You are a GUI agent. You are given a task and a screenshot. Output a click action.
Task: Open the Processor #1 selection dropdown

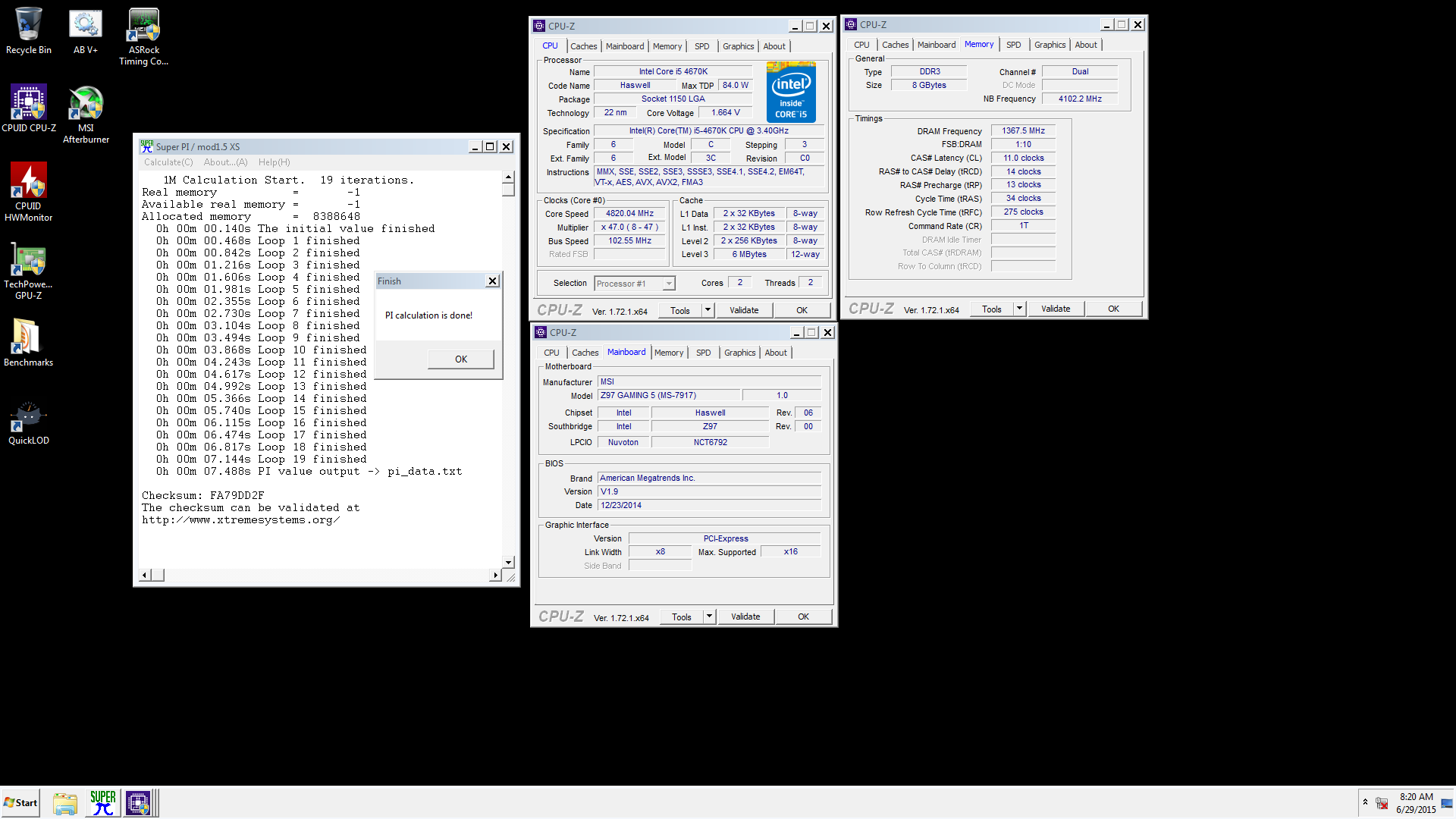[634, 284]
